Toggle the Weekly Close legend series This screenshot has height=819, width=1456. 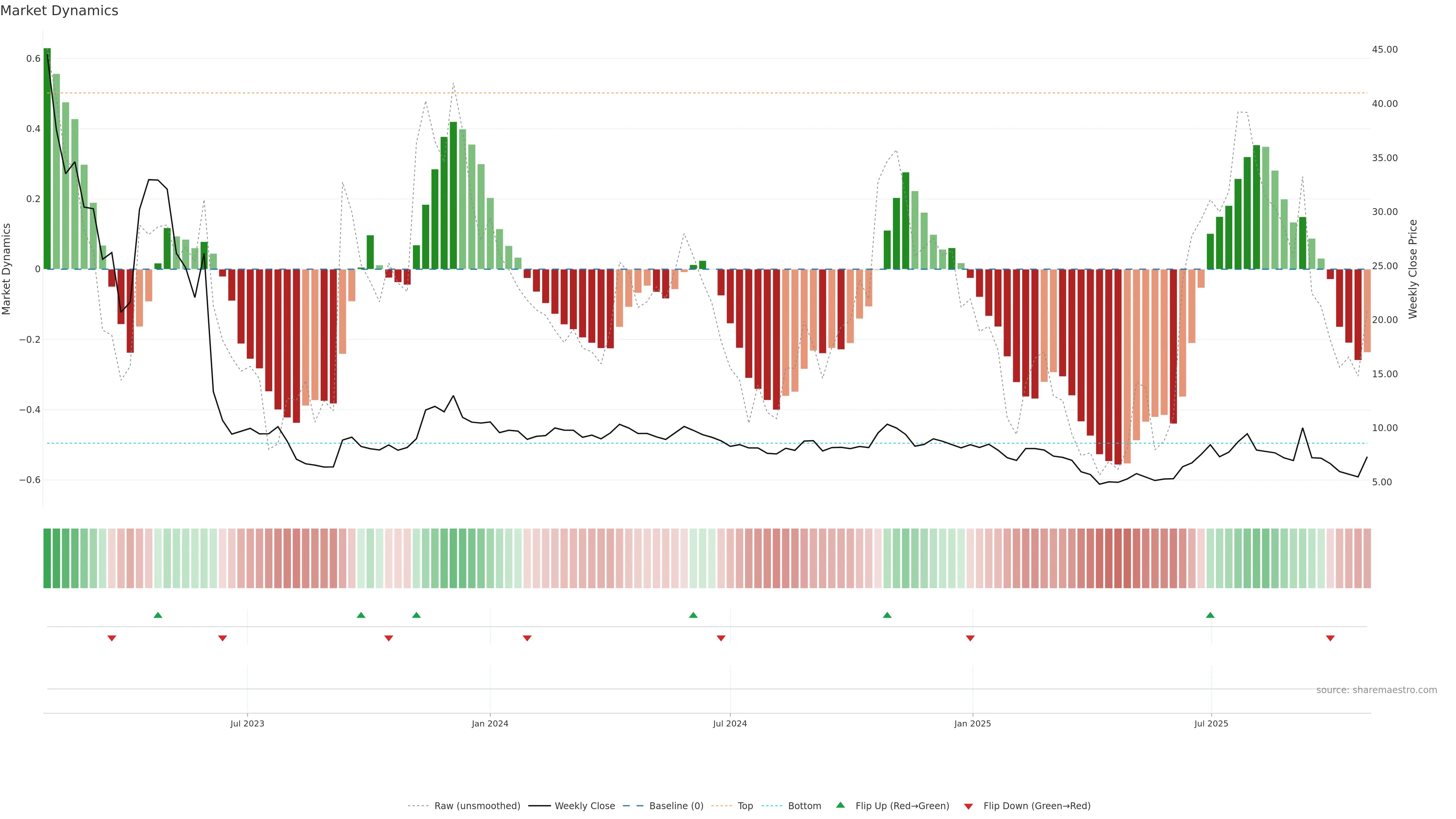click(x=584, y=806)
